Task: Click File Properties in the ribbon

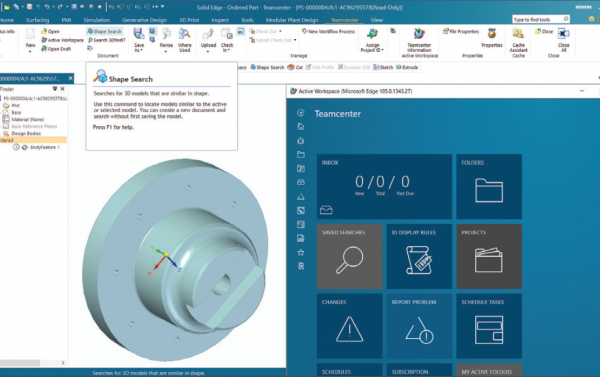Action: coord(461,31)
